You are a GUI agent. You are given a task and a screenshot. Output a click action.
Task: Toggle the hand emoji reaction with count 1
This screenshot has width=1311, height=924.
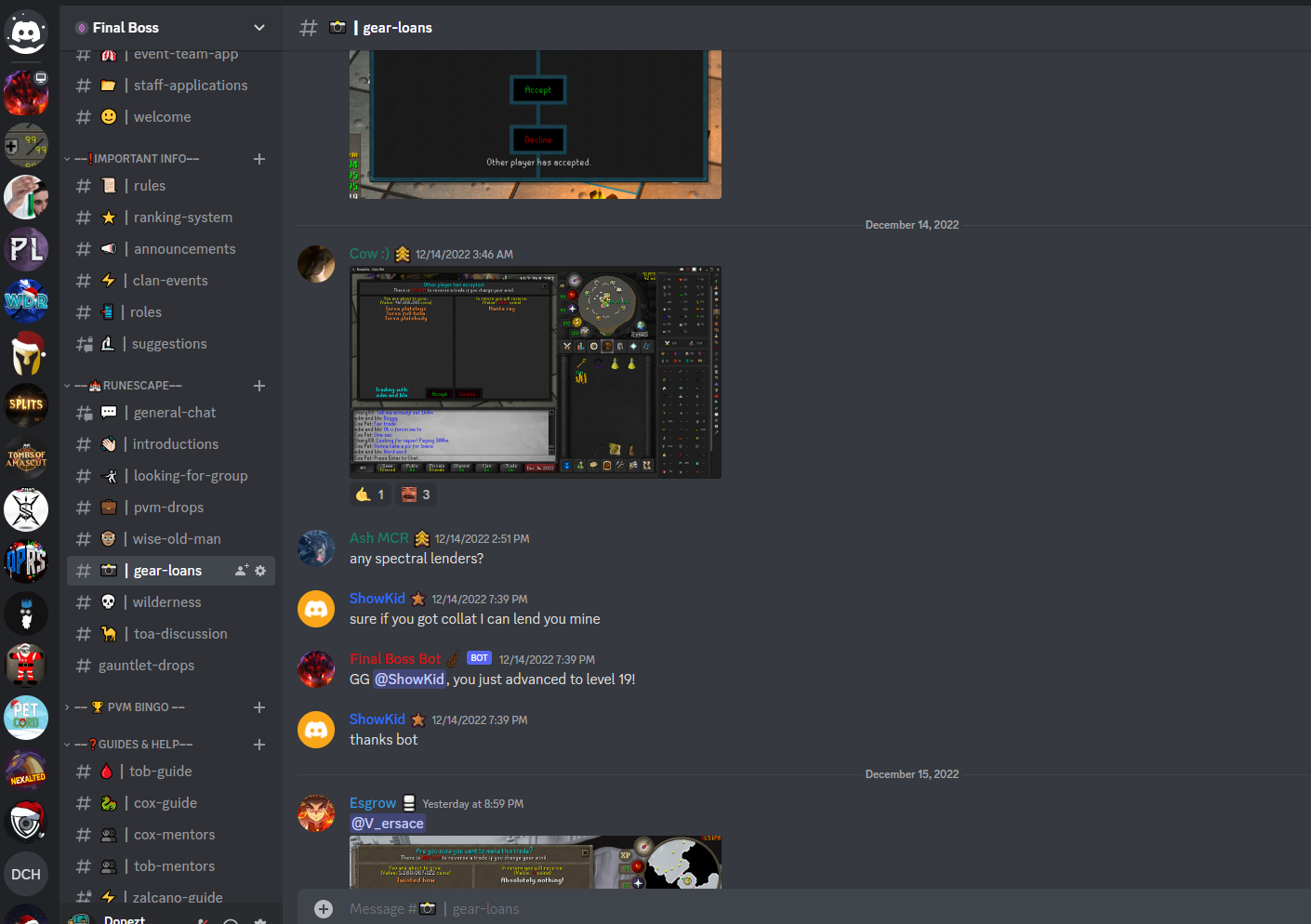click(370, 495)
